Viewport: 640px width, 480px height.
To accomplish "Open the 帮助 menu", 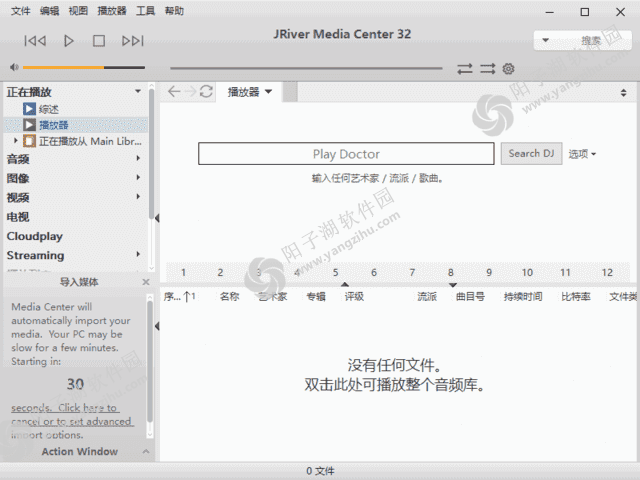I will click(174, 11).
